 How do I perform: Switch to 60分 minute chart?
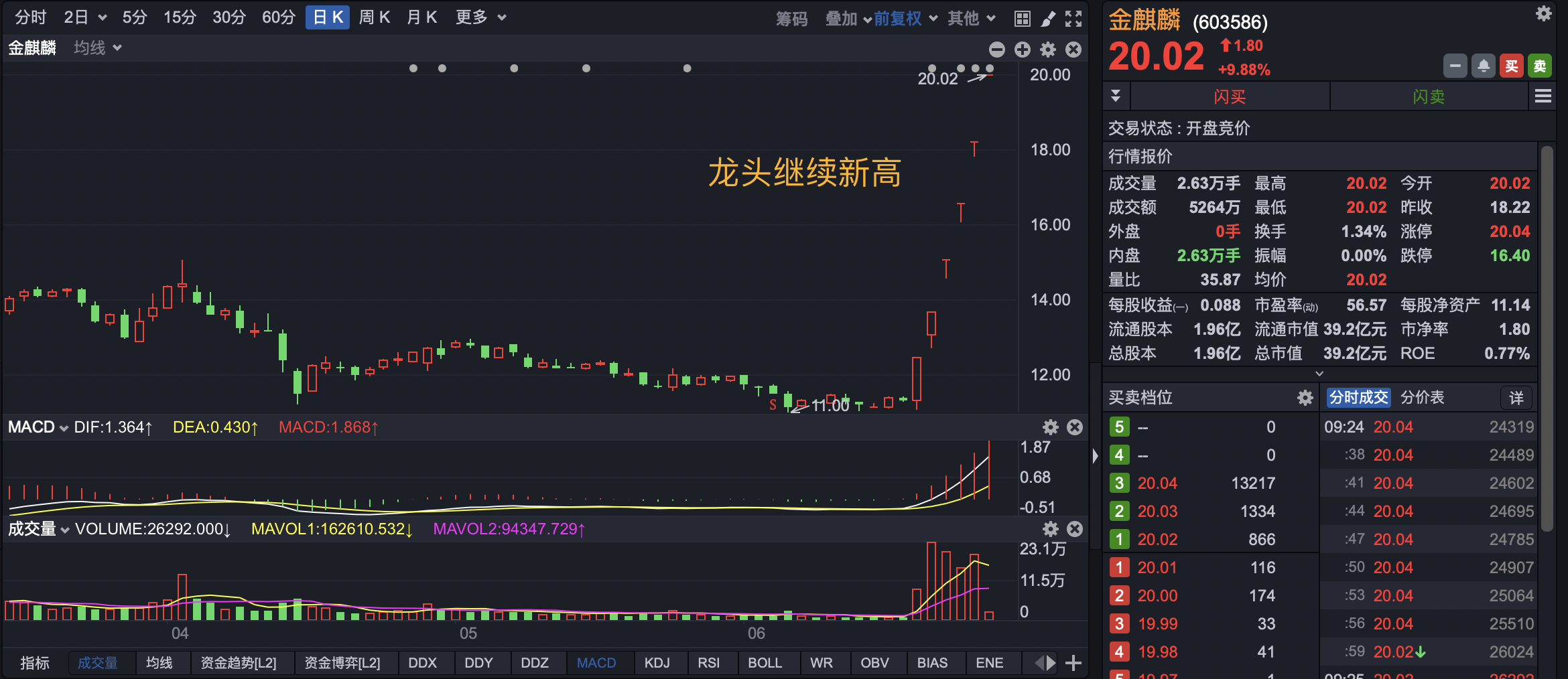click(x=279, y=17)
